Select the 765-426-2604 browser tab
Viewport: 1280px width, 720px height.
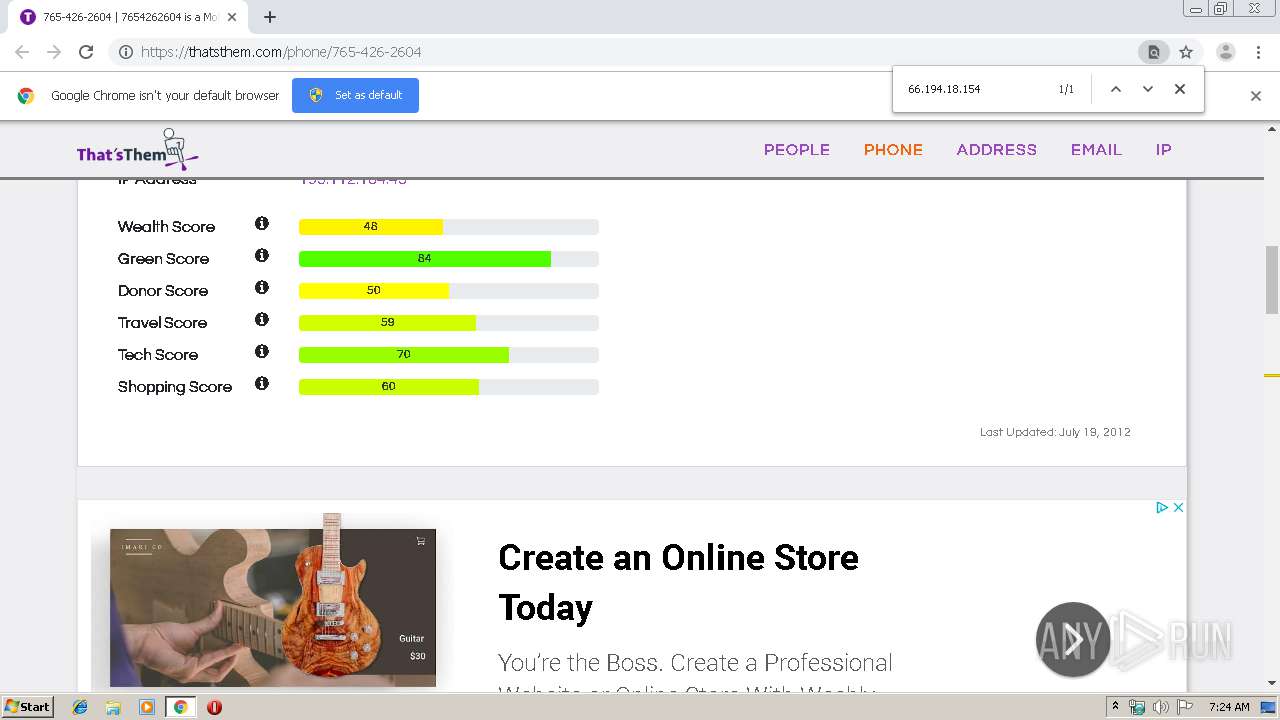click(128, 17)
